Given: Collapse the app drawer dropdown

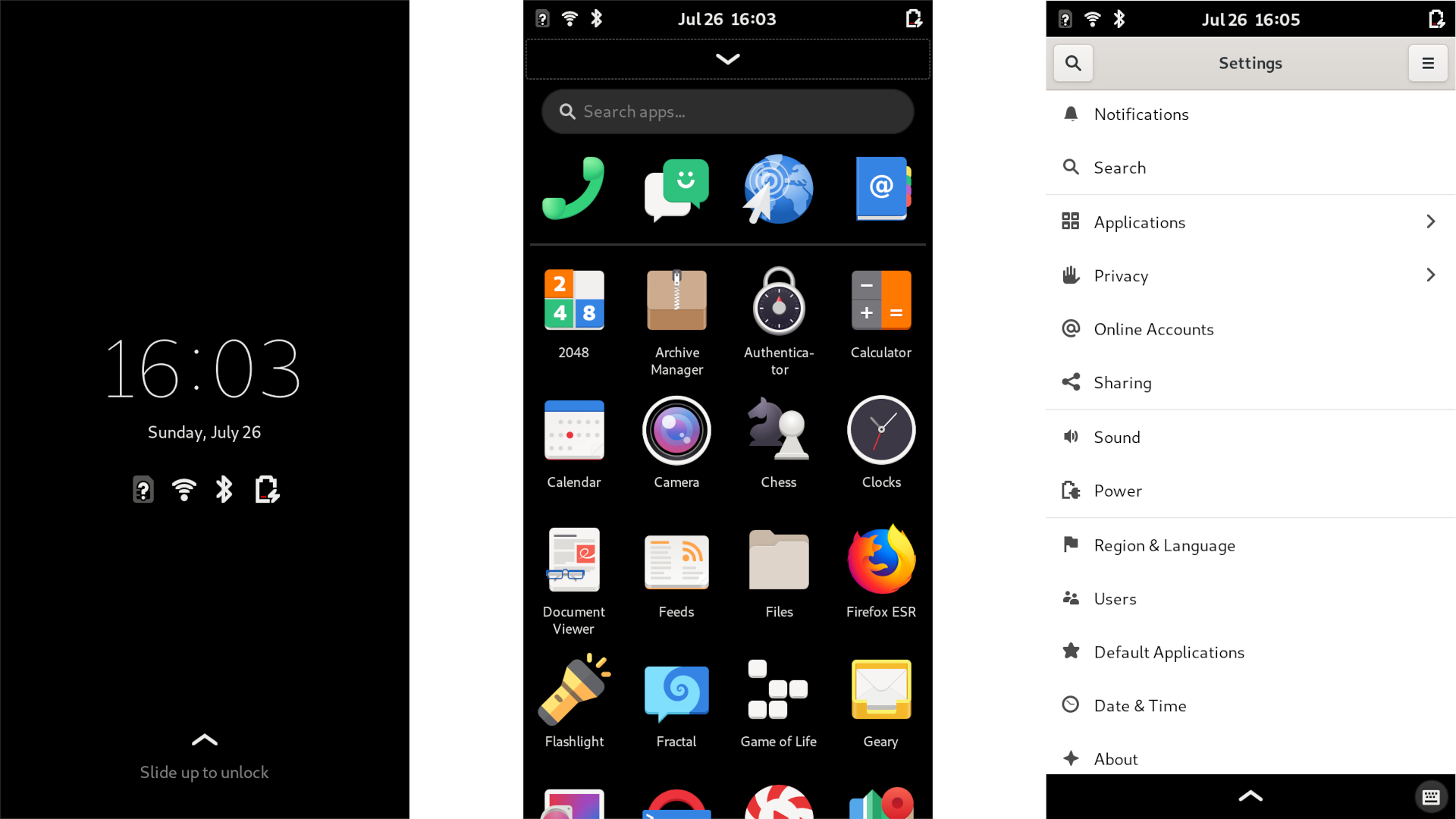Looking at the screenshot, I should [x=727, y=59].
